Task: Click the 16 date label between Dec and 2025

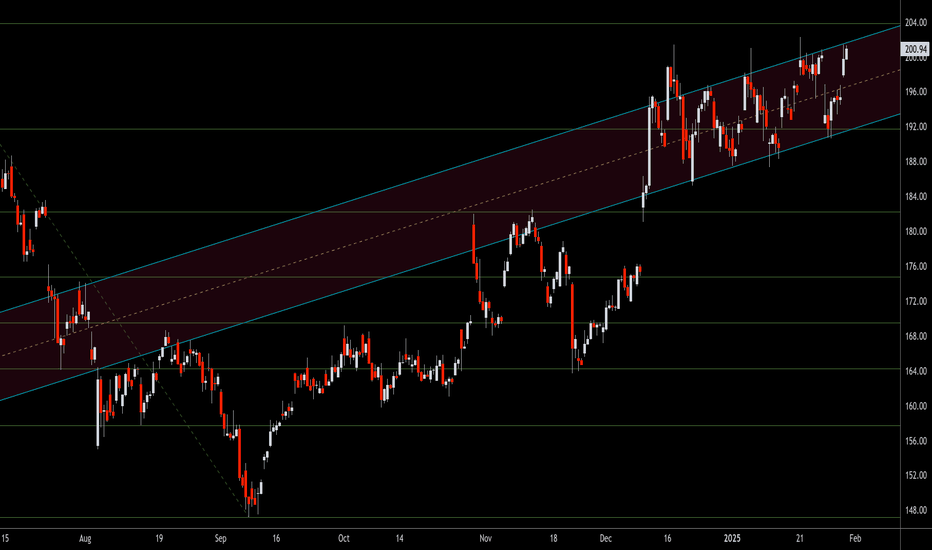Action: (x=667, y=539)
